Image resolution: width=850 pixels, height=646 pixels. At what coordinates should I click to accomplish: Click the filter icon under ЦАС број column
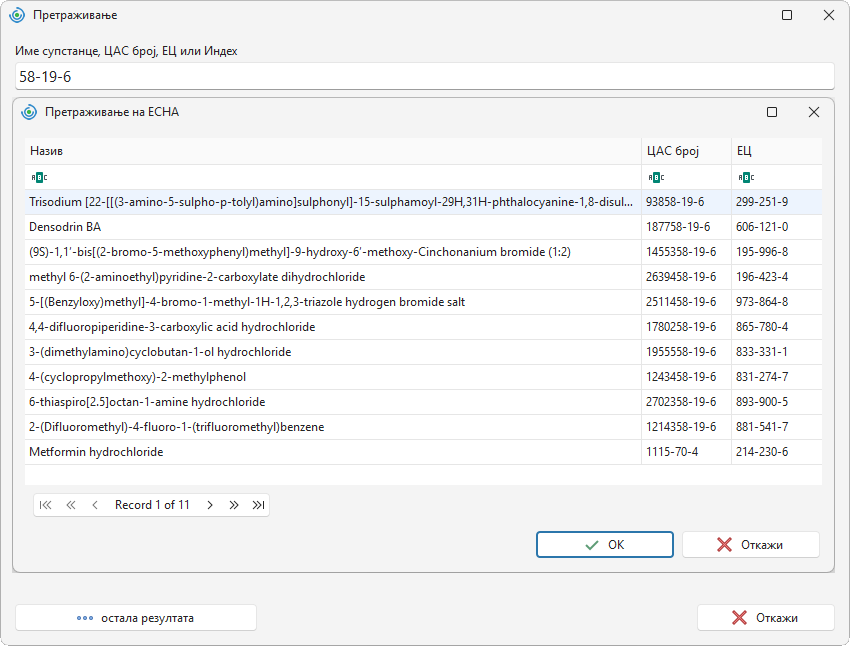(656, 177)
